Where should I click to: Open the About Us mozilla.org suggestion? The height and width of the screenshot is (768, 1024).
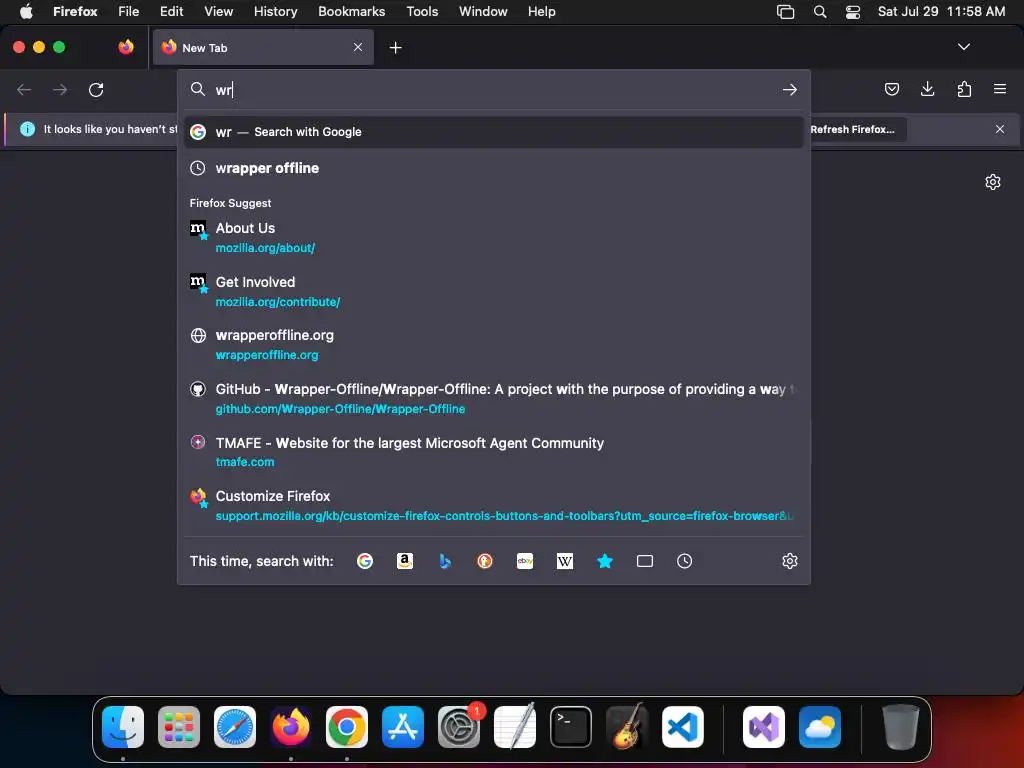coord(494,238)
